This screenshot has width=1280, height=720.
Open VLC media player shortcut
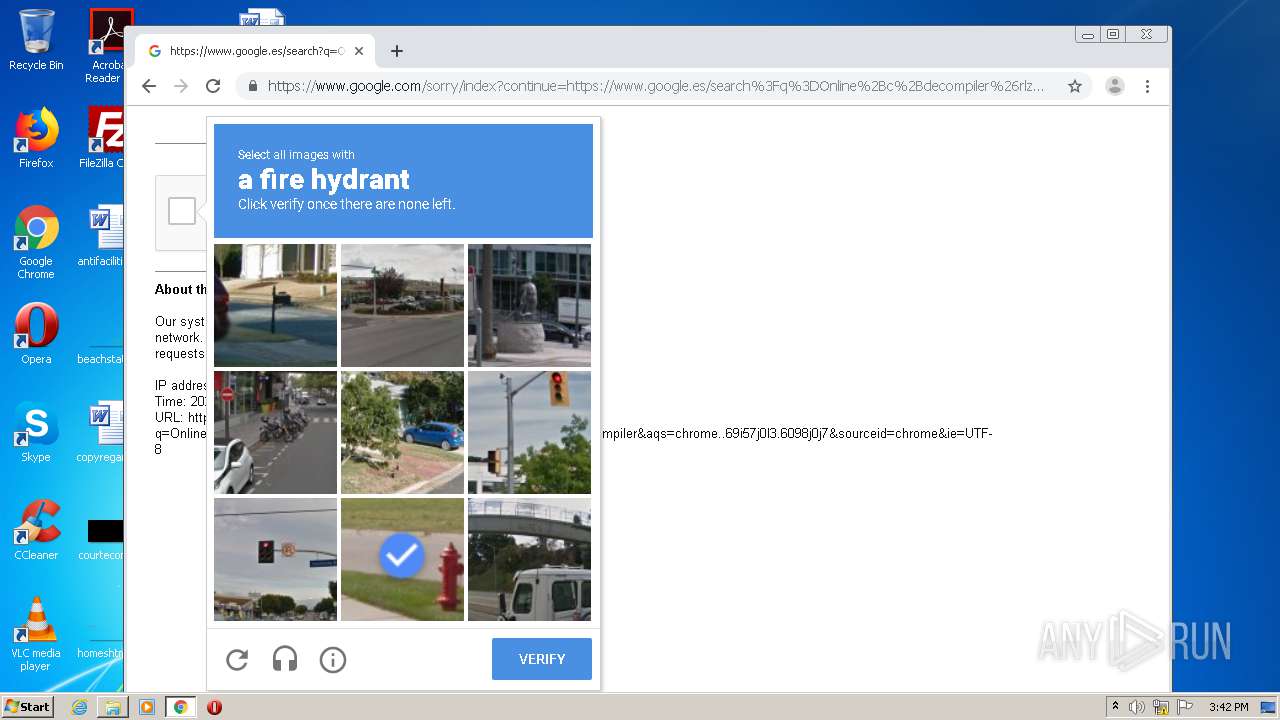click(x=36, y=634)
